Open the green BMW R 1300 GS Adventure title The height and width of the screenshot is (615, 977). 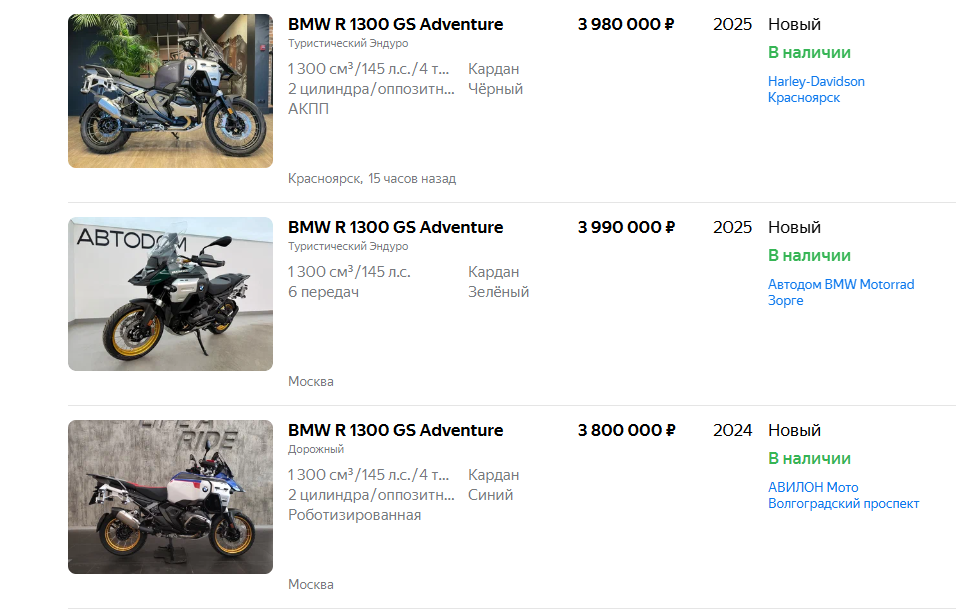tap(395, 227)
